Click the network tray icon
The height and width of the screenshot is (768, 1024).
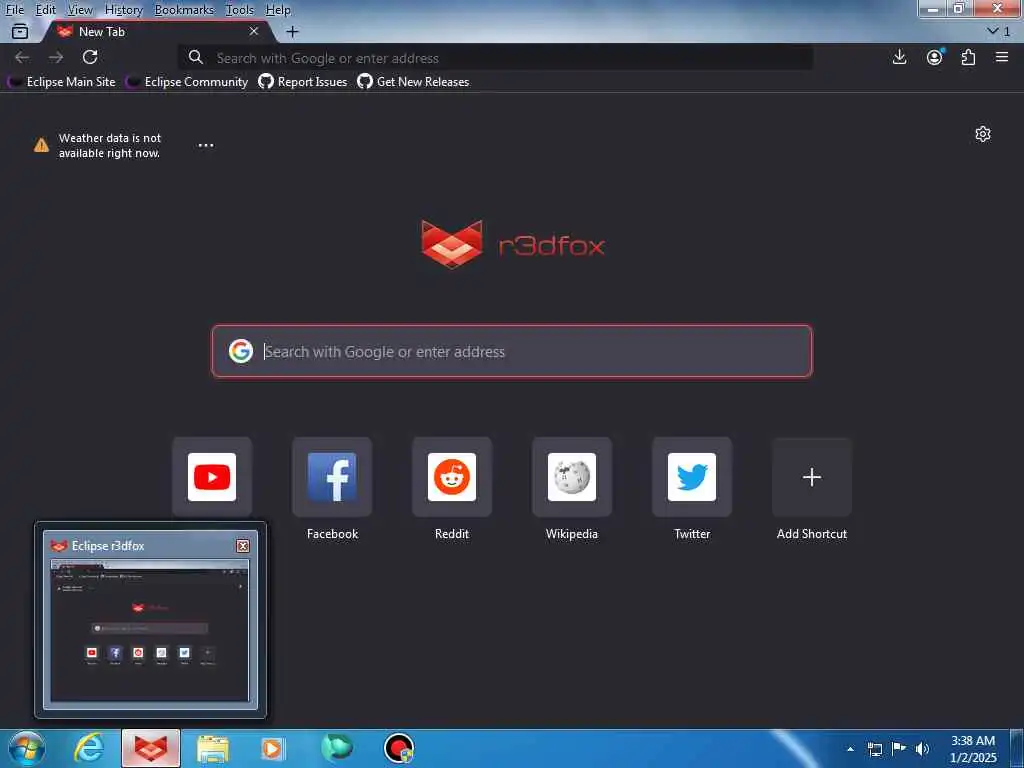pos(875,749)
